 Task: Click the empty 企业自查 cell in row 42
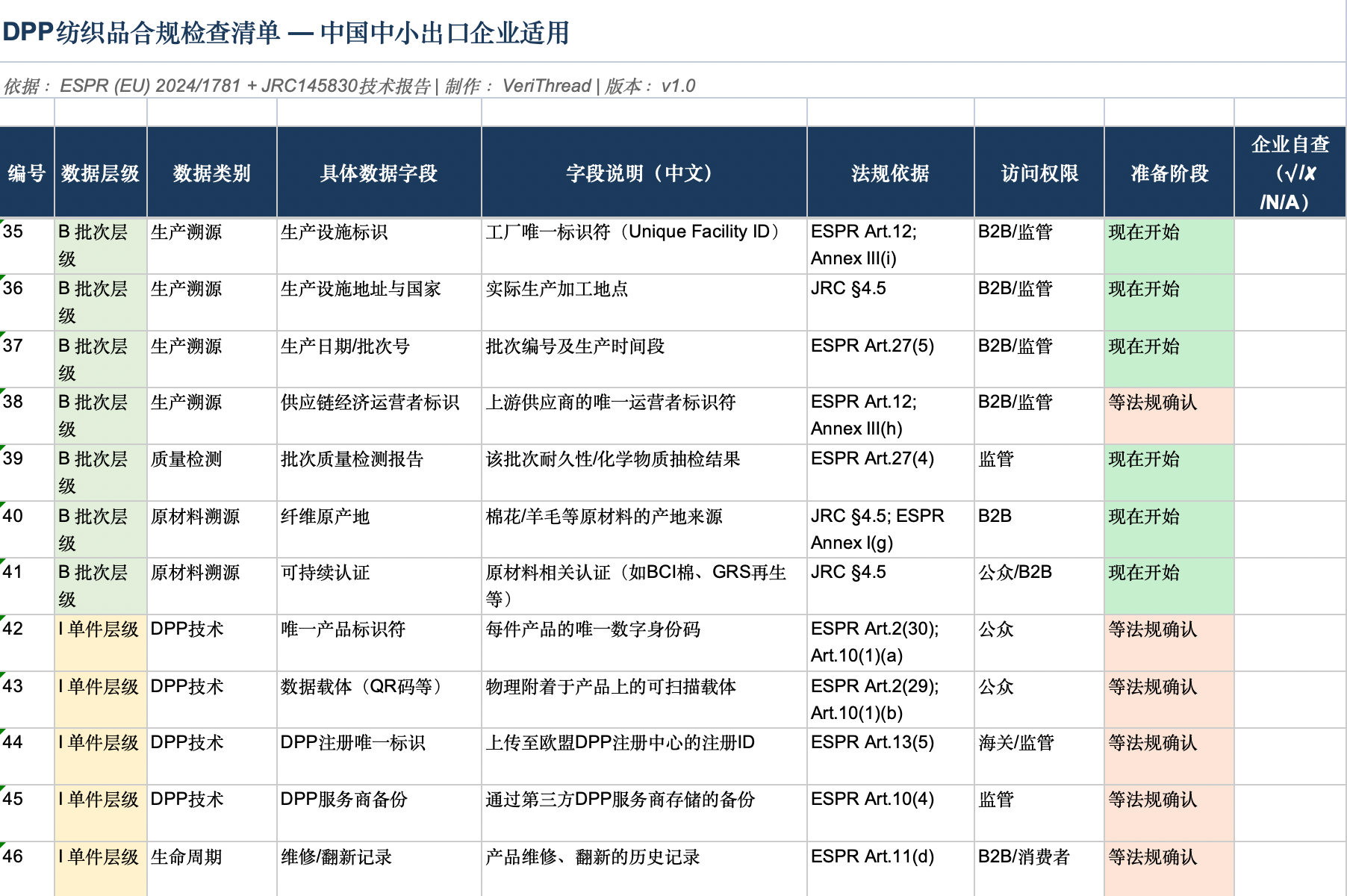pos(1290,643)
